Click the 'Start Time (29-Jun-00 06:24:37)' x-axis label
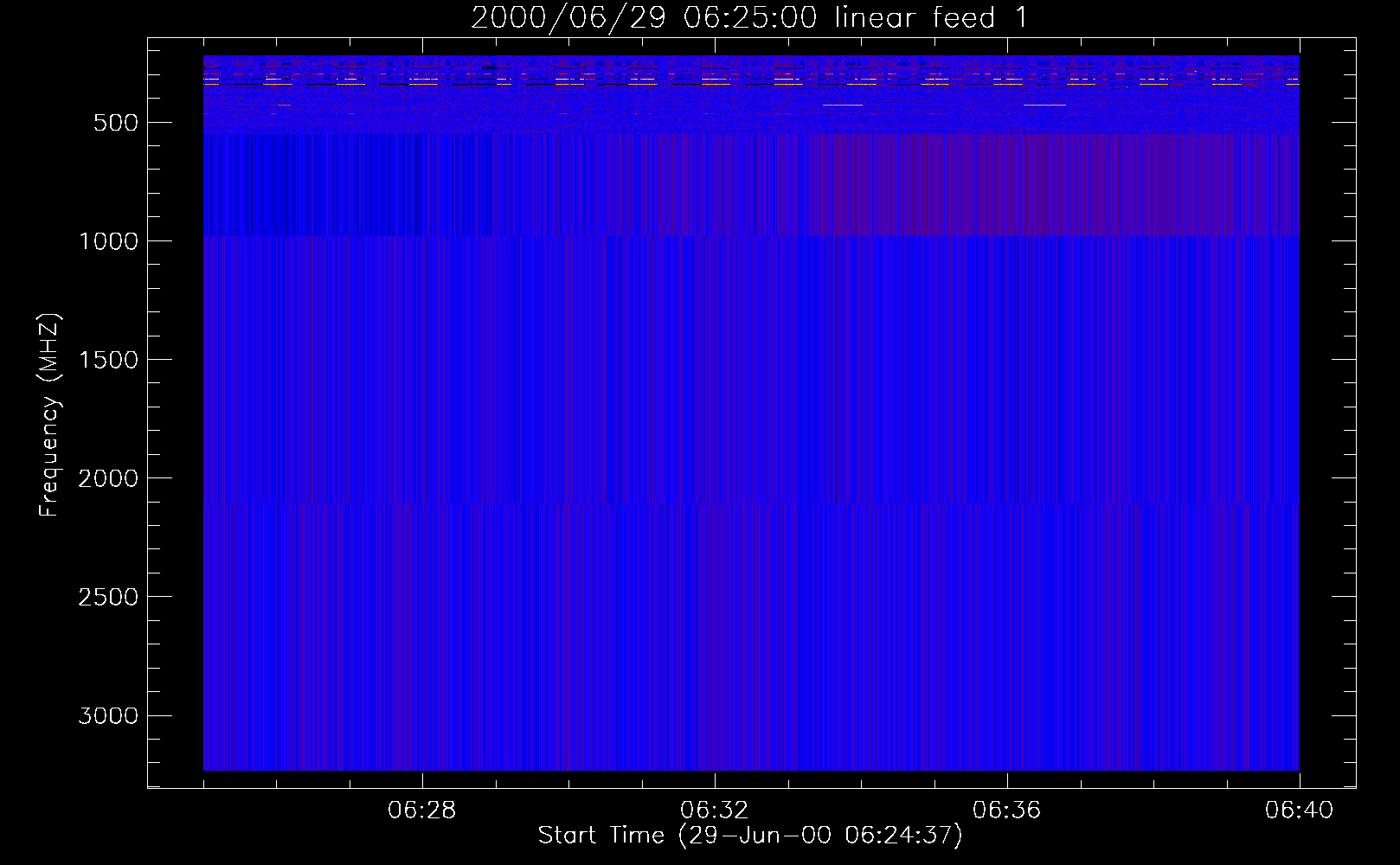Image resolution: width=1400 pixels, height=865 pixels. [749, 836]
